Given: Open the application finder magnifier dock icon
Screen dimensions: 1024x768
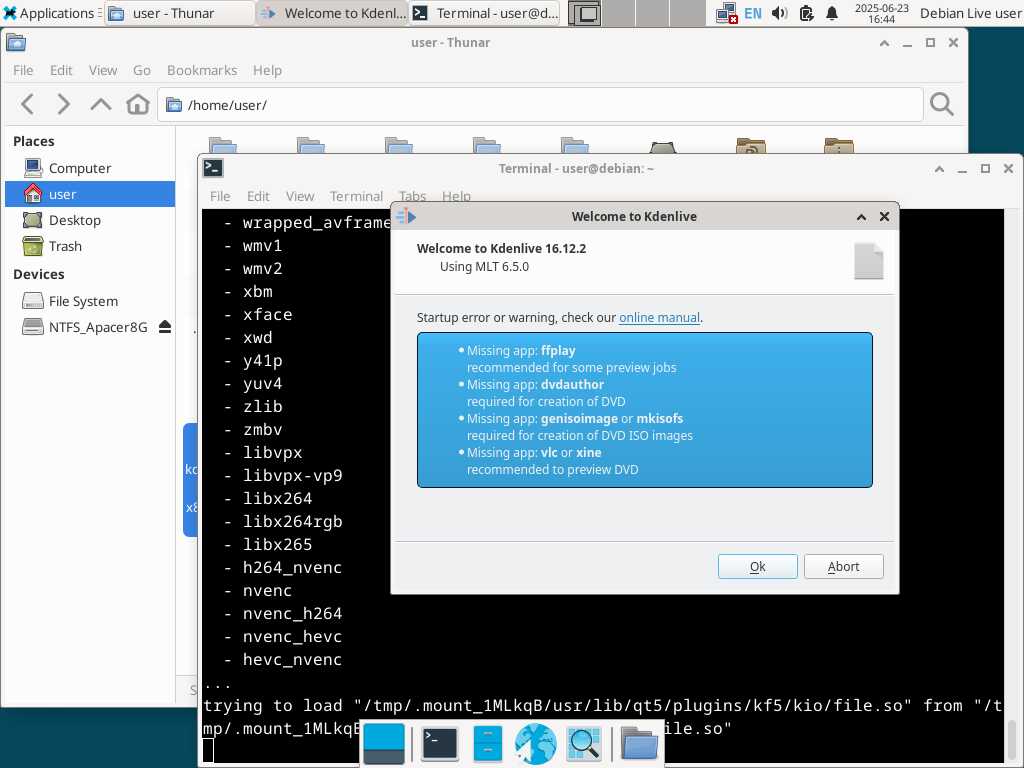Looking at the screenshot, I should coord(584,744).
